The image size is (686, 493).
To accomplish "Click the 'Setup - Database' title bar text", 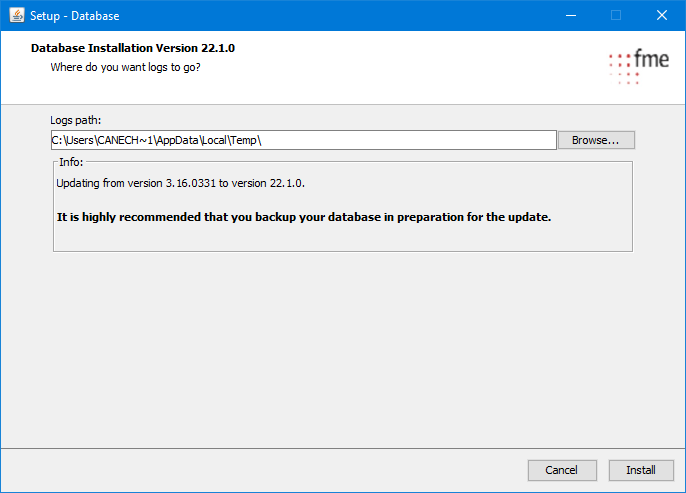I will (x=77, y=15).
